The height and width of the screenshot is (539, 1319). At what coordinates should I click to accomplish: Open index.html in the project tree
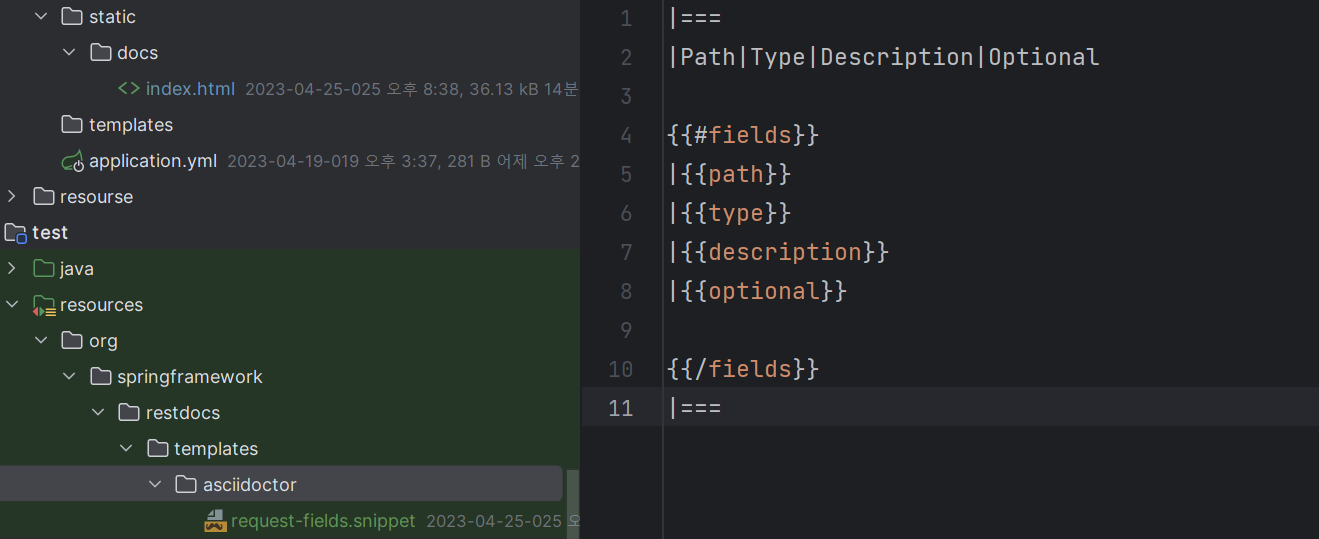tap(190, 88)
